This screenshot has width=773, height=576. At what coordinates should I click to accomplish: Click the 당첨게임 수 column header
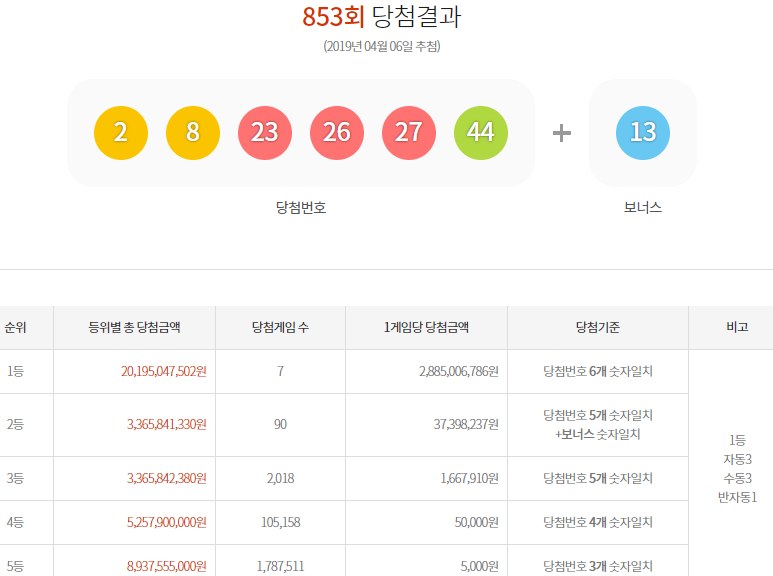click(280, 327)
